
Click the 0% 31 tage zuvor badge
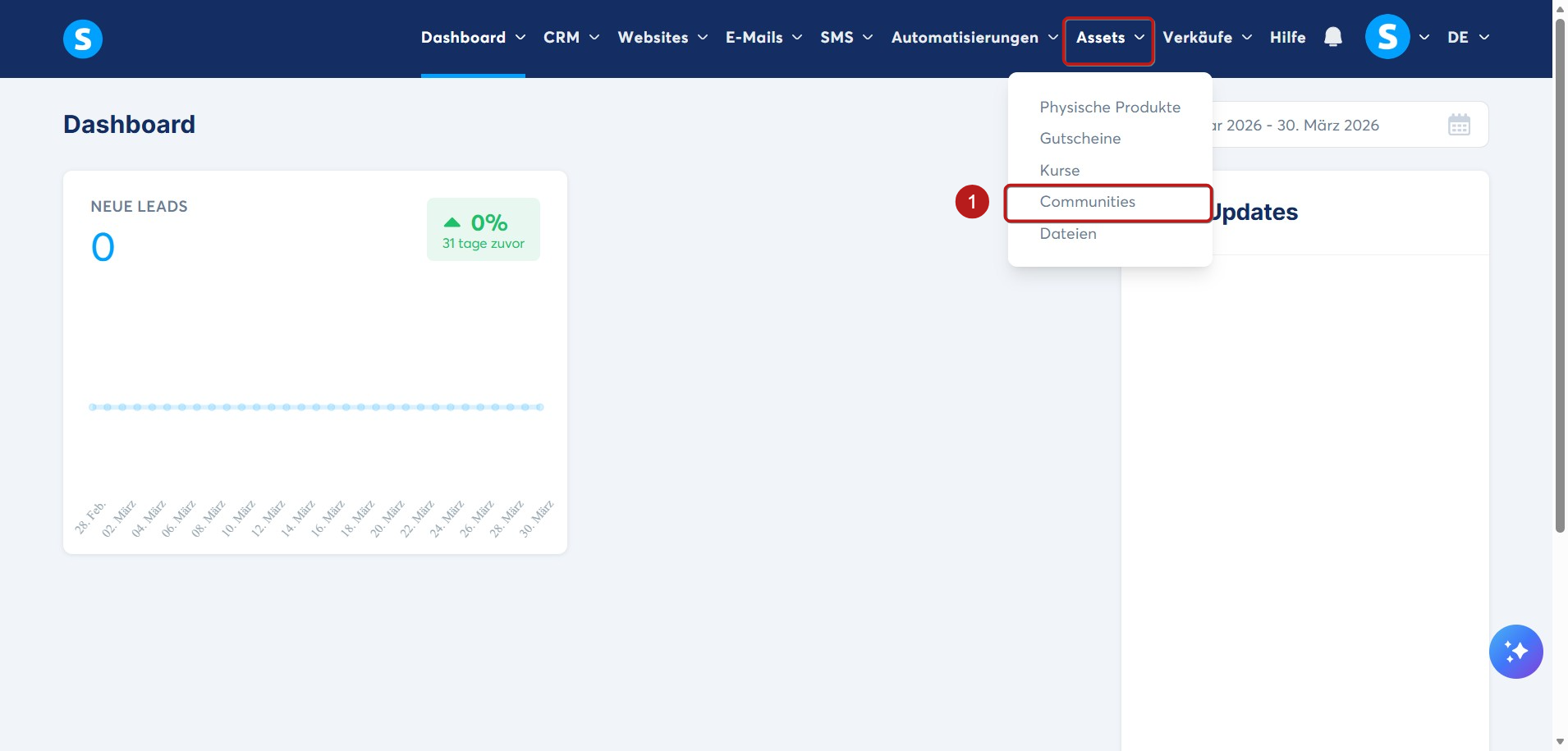[x=484, y=230]
